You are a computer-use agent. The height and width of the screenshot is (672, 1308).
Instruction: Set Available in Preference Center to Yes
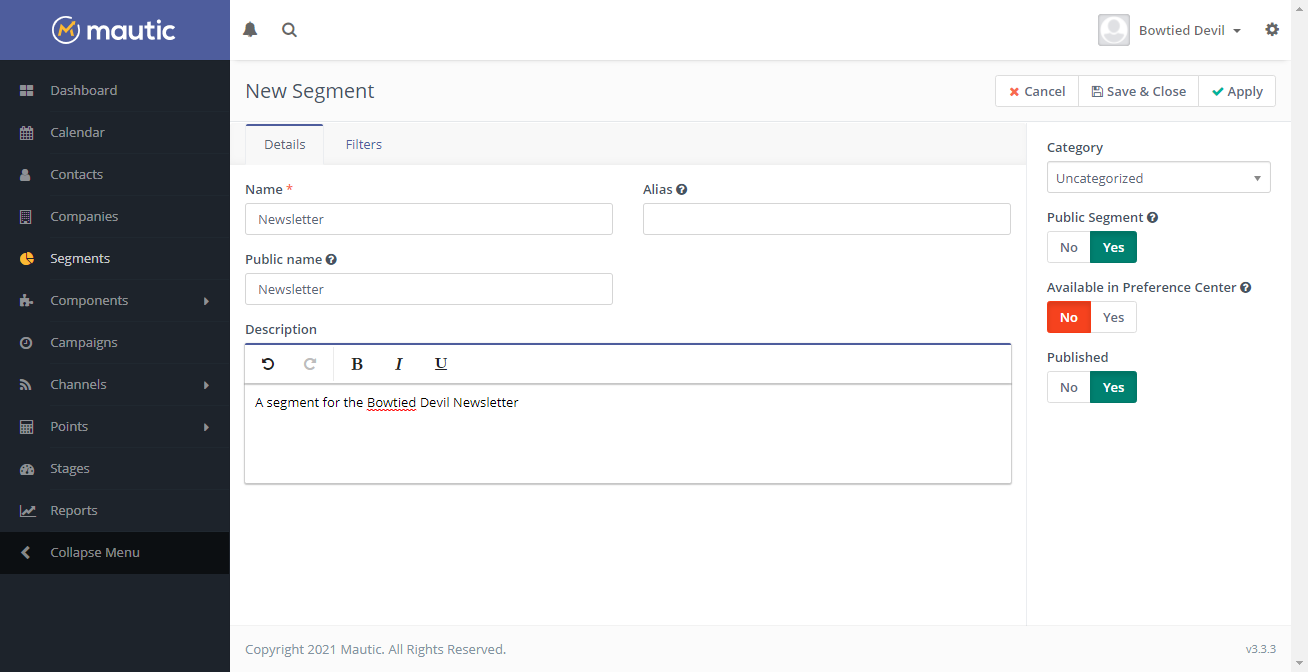point(1113,317)
